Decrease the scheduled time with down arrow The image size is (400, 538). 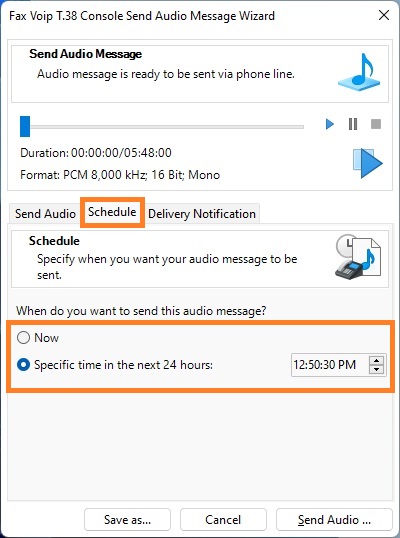(376, 369)
